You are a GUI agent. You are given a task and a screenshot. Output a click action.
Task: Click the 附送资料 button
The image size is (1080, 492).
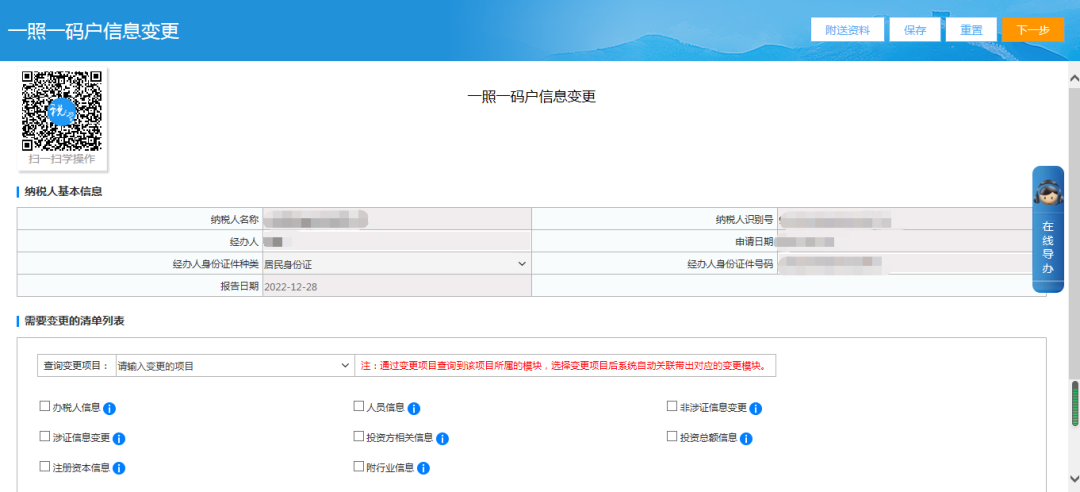tap(847, 30)
